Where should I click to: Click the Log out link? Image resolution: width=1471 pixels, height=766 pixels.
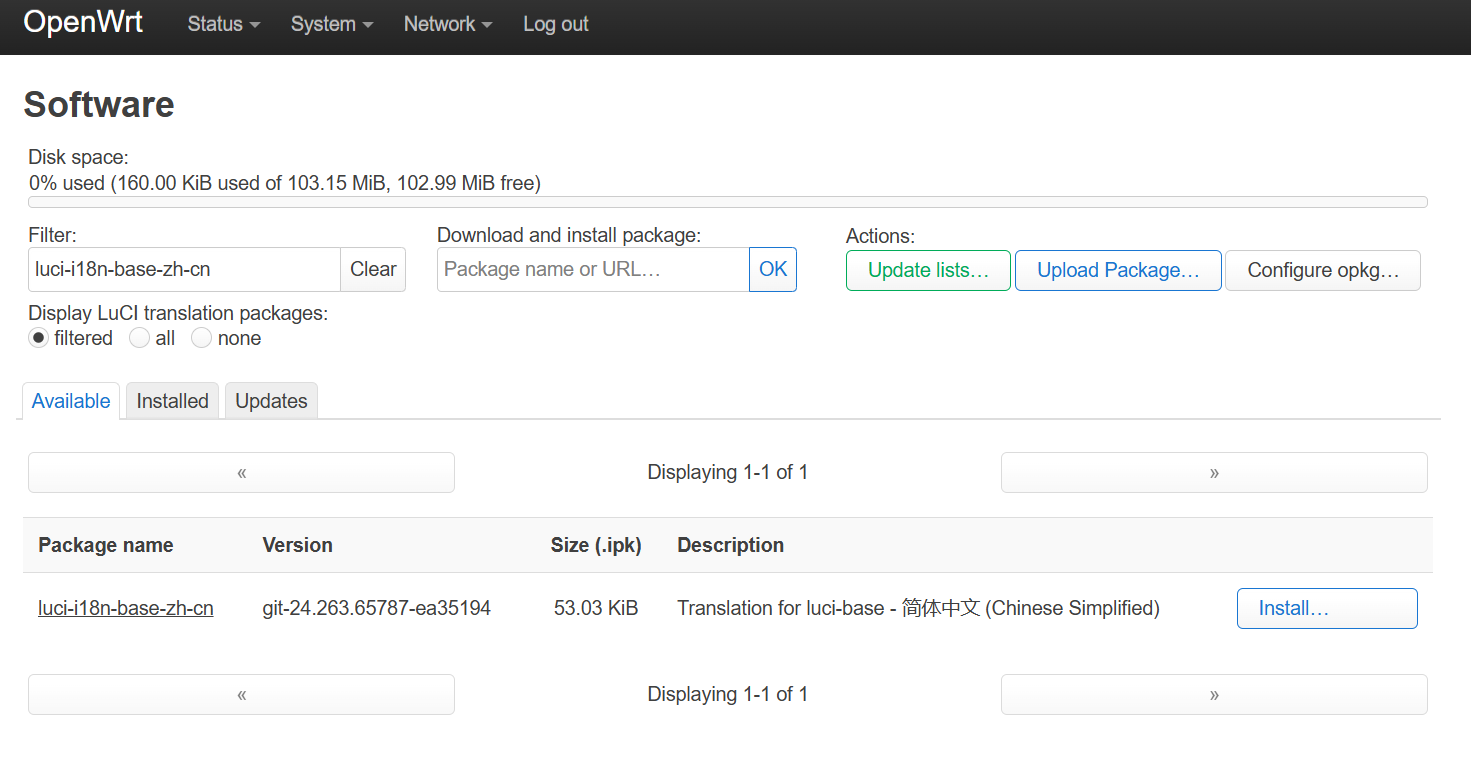point(555,24)
